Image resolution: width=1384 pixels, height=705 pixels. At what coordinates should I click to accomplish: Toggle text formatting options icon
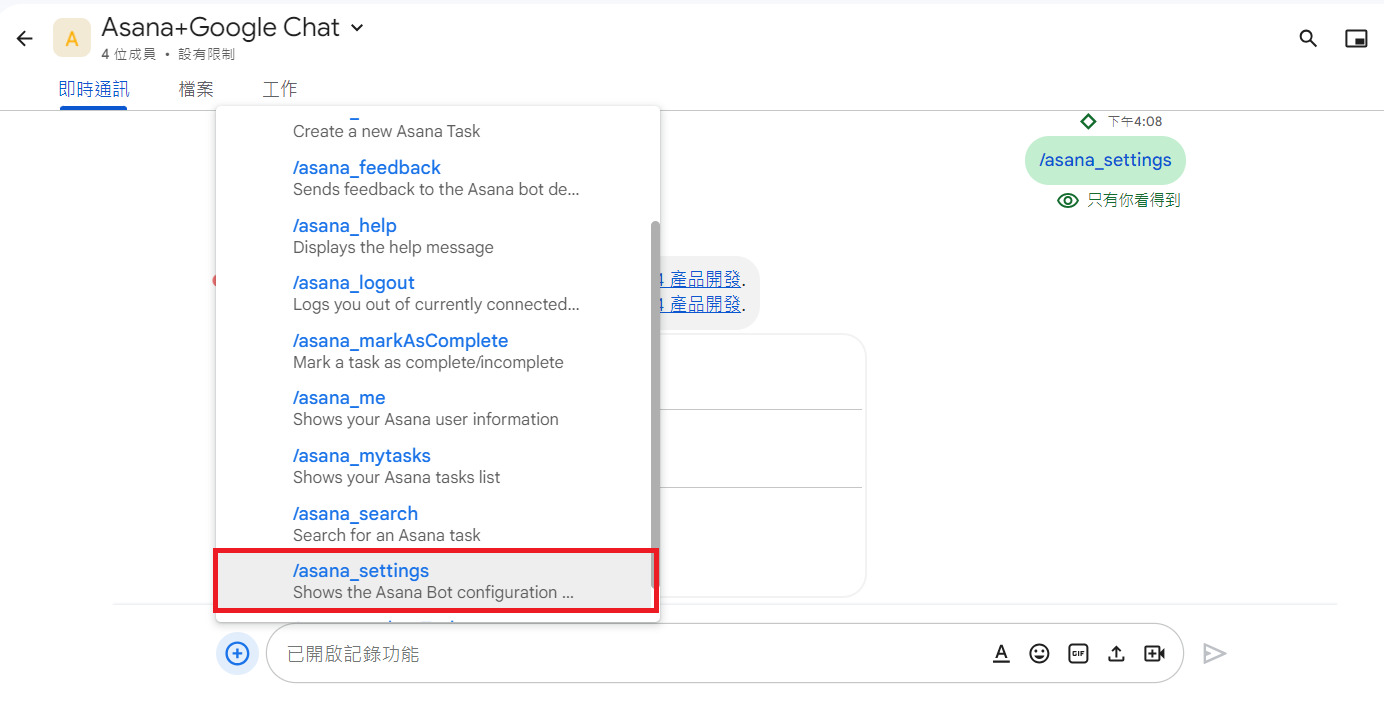coord(1001,654)
